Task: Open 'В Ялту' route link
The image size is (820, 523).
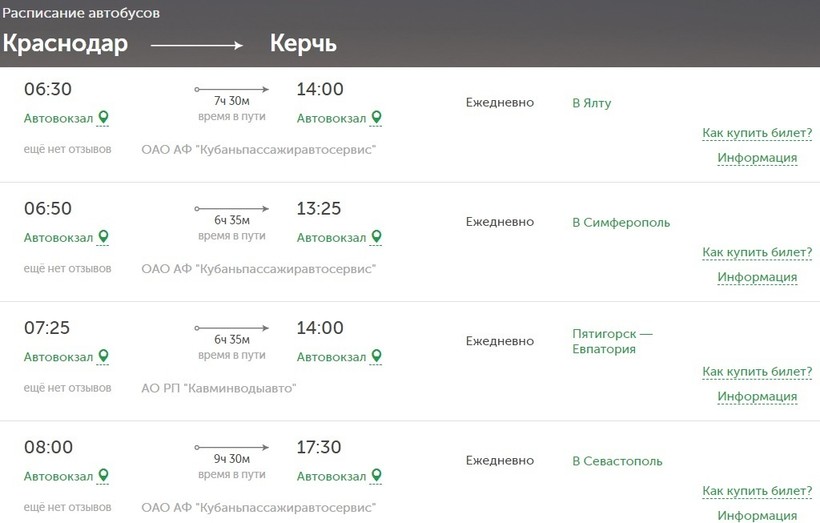Action: pos(591,103)
